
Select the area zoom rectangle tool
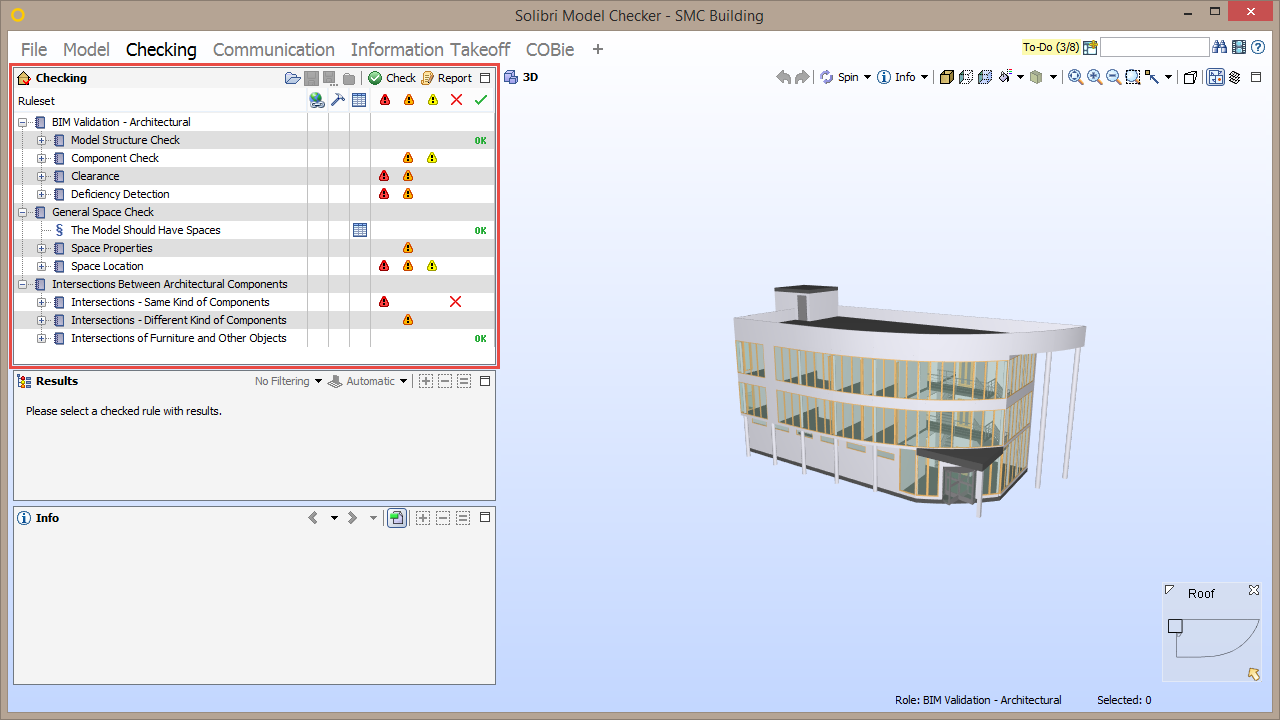pyautogui.click(x=1132, y=77)
